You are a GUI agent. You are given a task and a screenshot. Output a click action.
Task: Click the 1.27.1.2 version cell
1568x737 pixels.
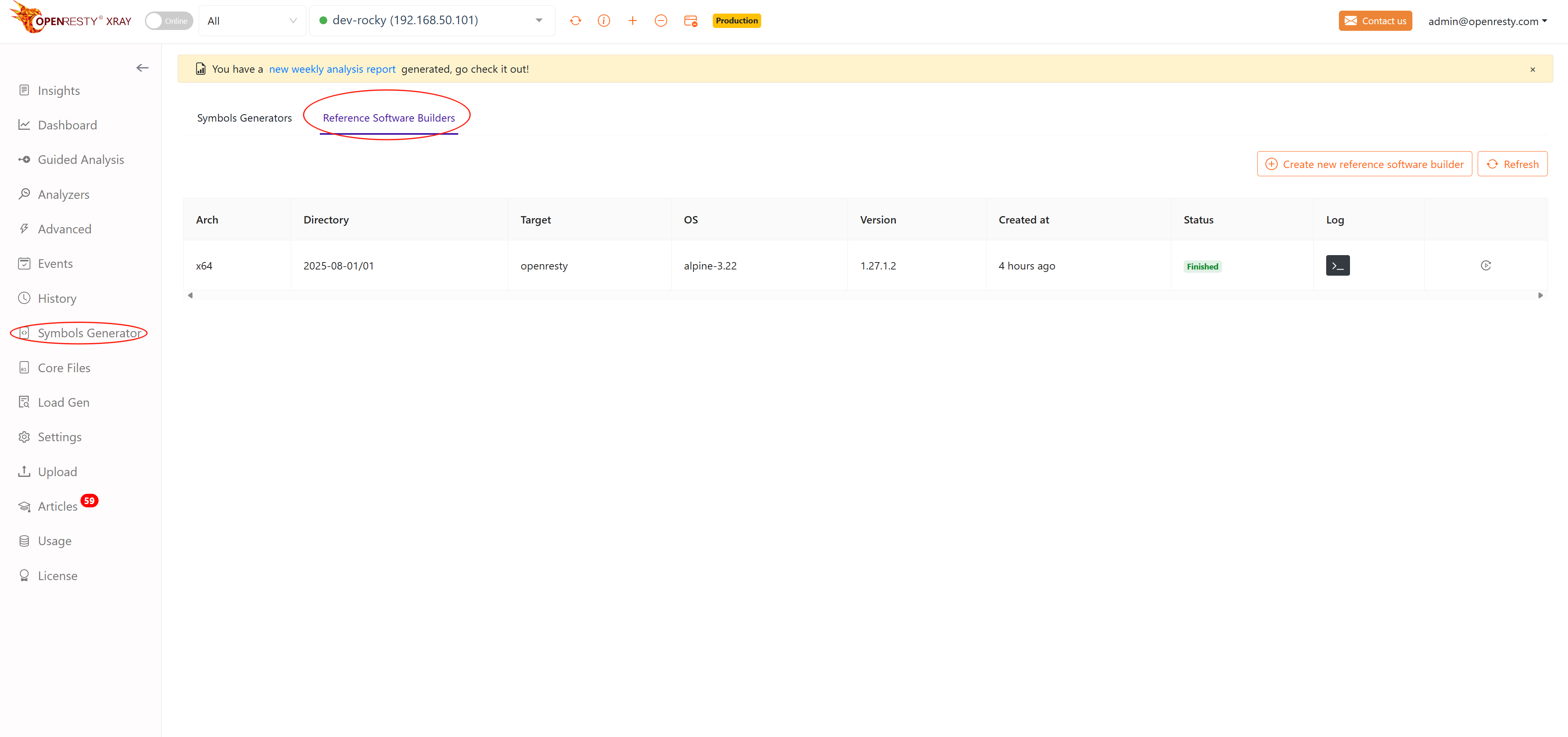point(917,265)
